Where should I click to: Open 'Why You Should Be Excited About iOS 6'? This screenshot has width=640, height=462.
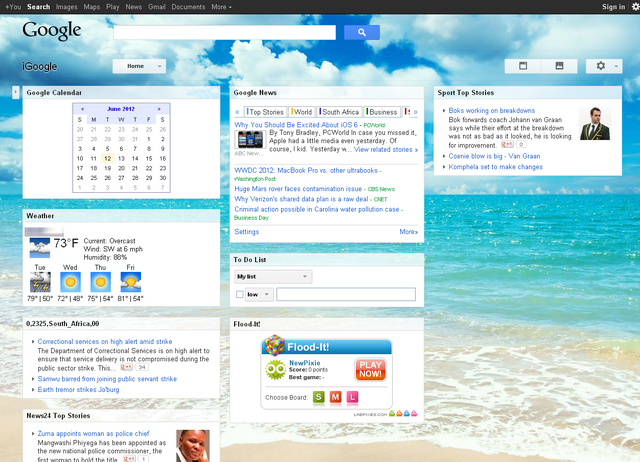tap(296, 125)
